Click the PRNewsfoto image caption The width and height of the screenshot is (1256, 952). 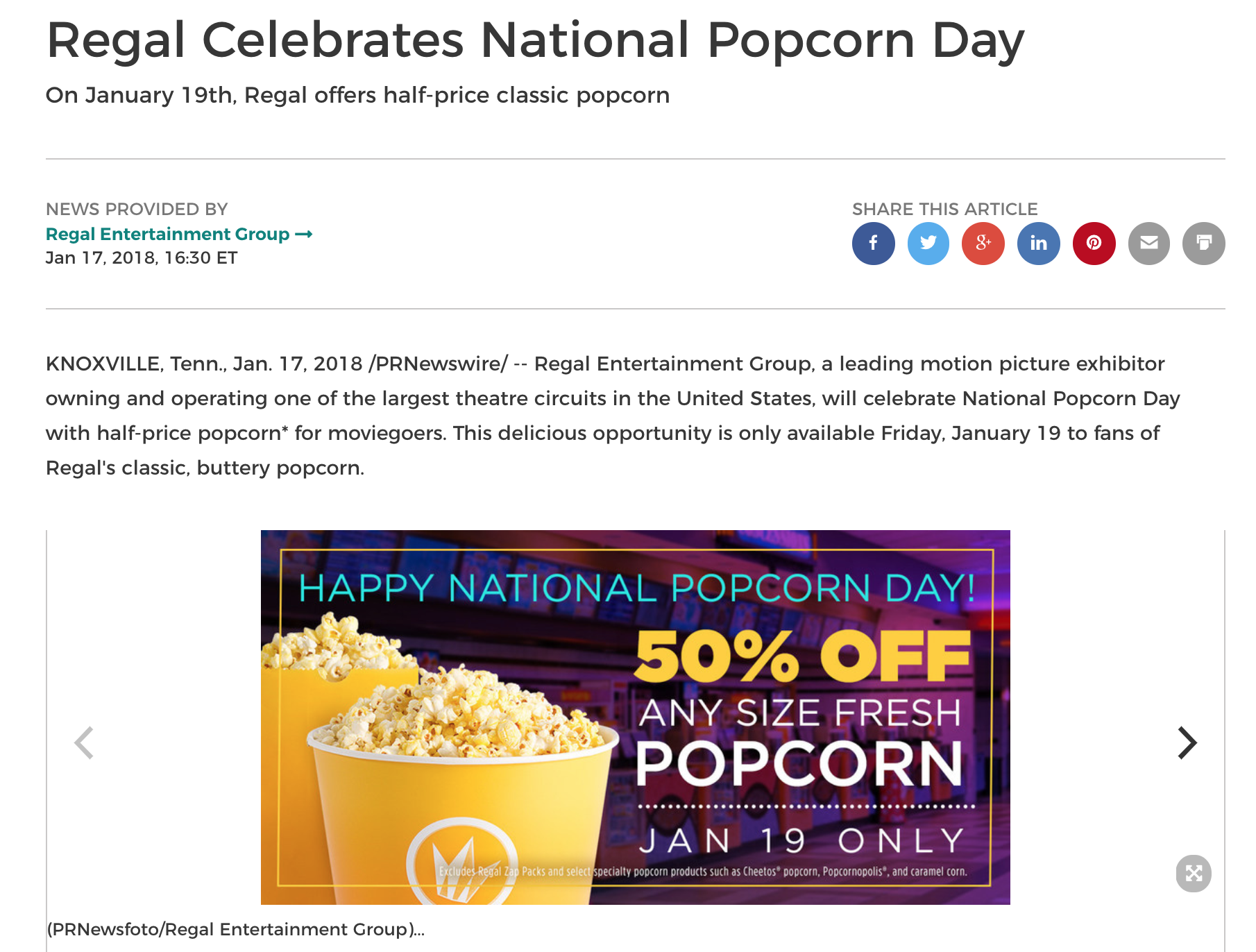[235, 929]
